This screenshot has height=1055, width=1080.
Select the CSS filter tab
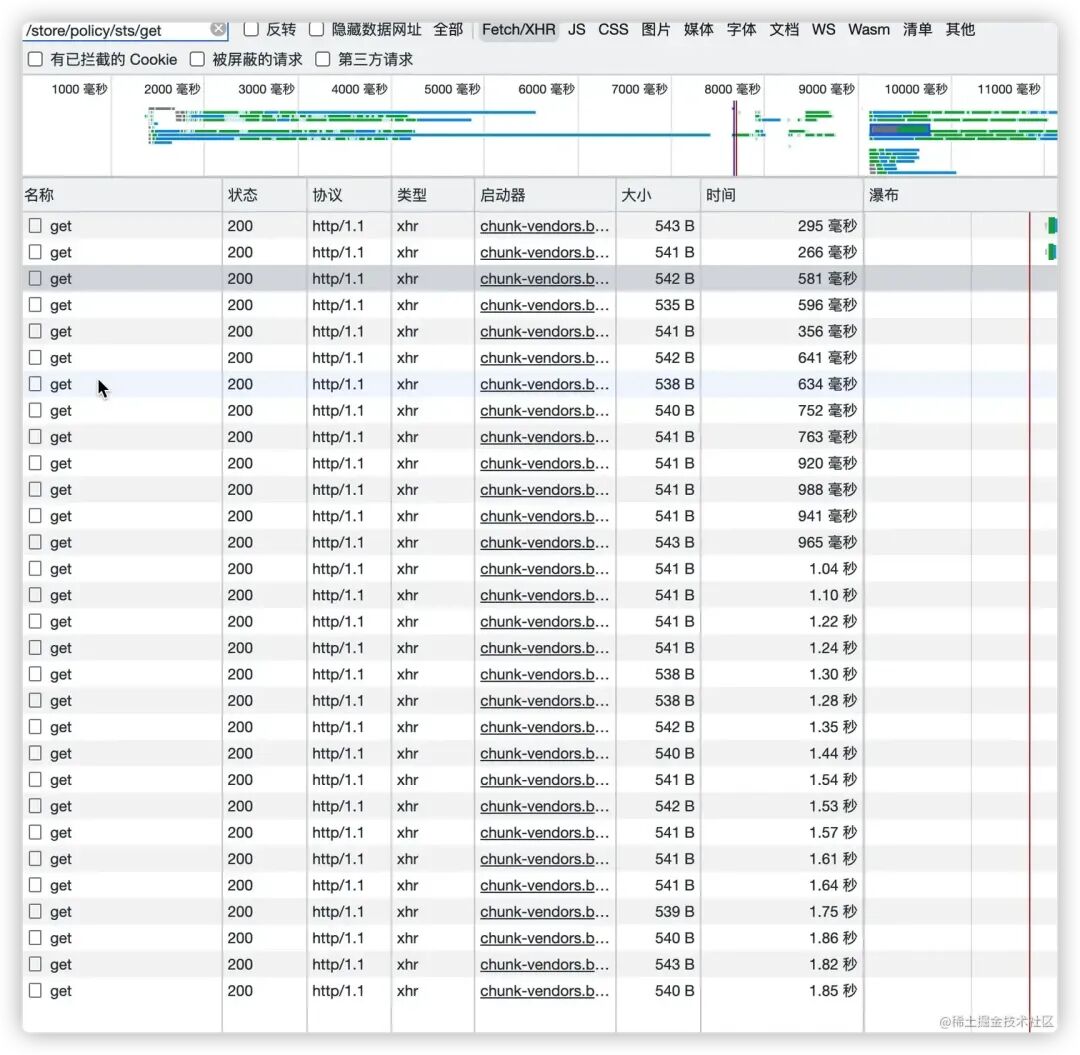click(613, 30)
